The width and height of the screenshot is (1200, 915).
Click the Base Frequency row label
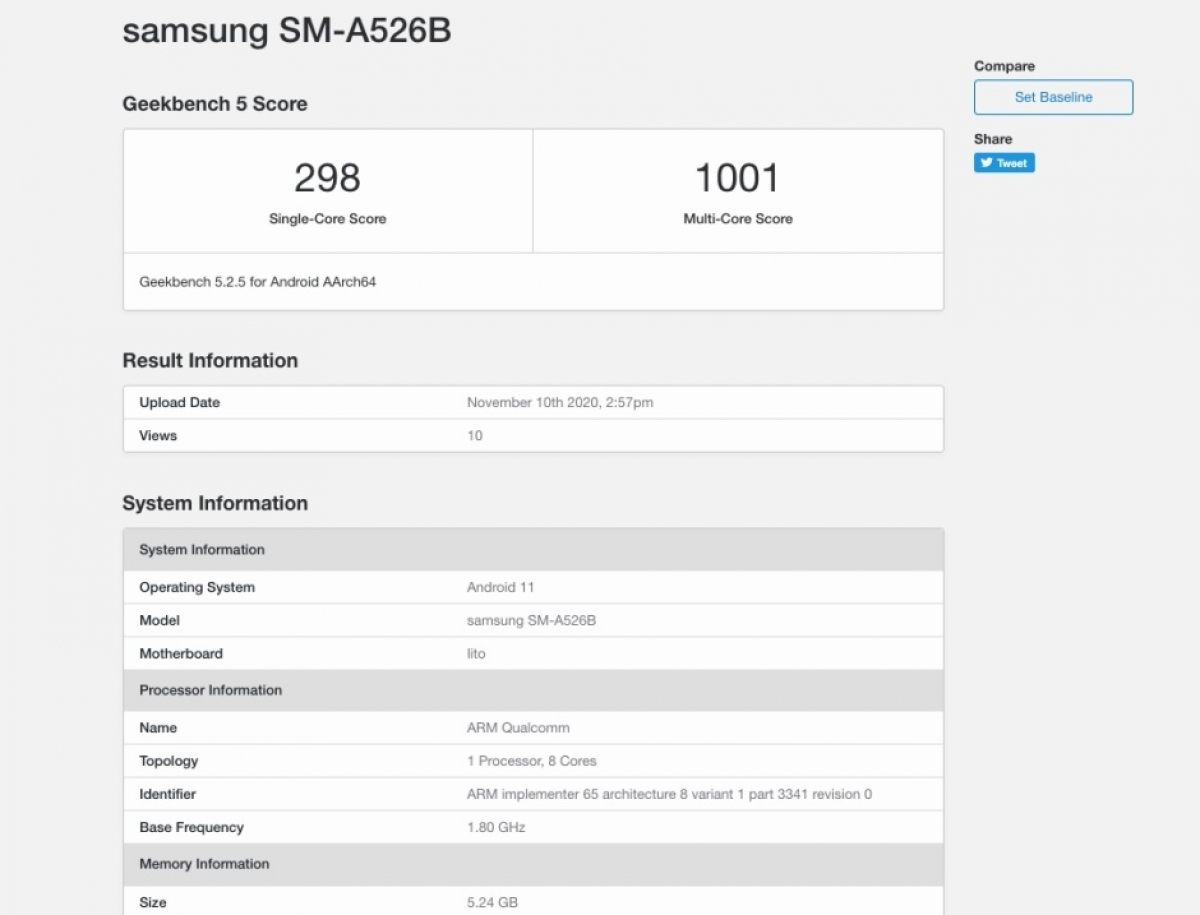click(x=191, y=827)
